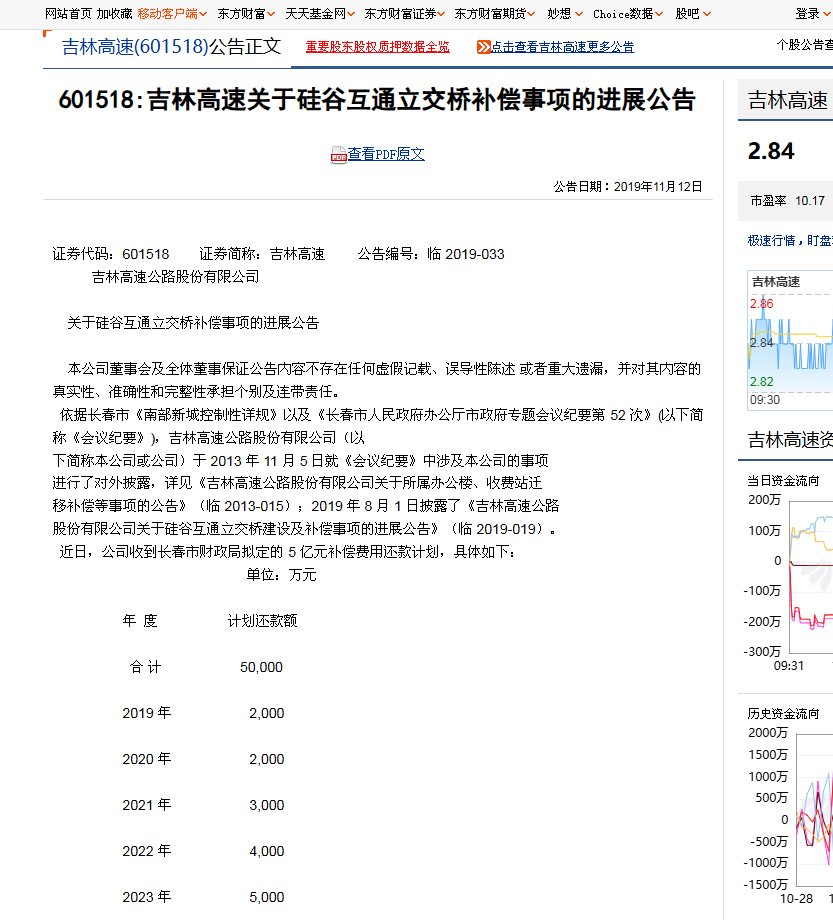Click the 计划还款额 column header
This screenshot has height=920, width=833.
coord(262,621)
